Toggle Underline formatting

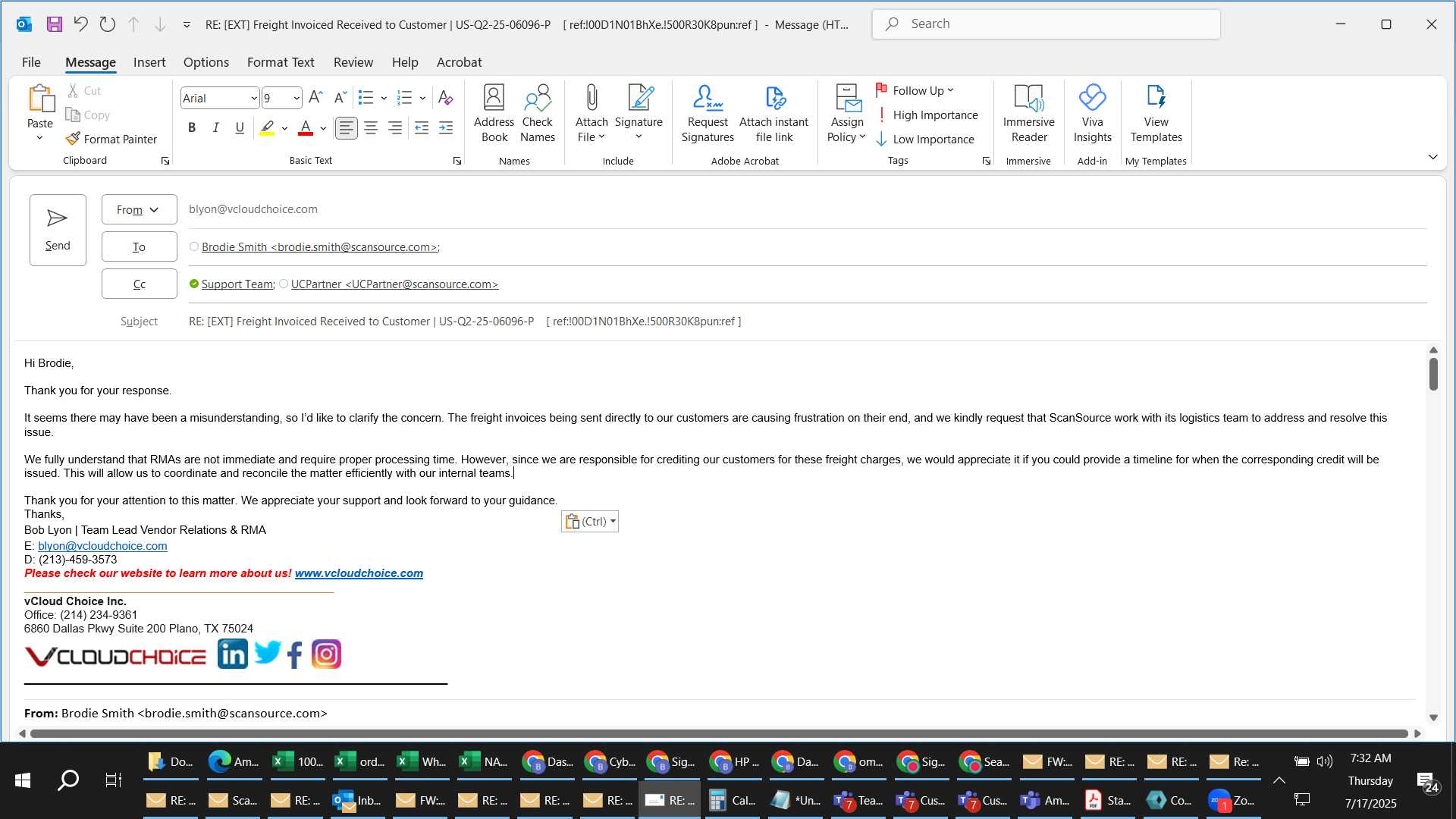240,128
